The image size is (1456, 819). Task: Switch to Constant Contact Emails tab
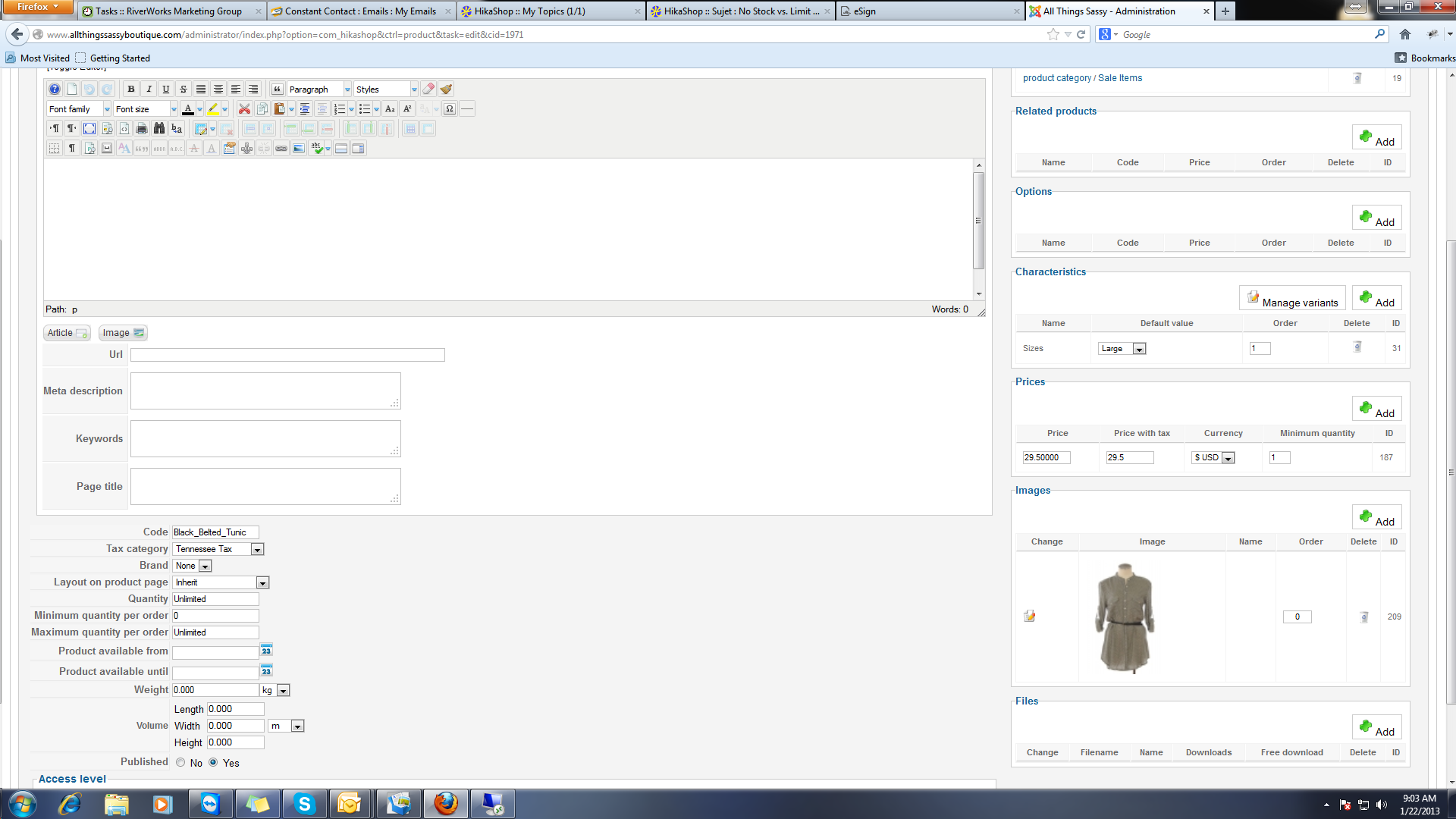[360, 11]
